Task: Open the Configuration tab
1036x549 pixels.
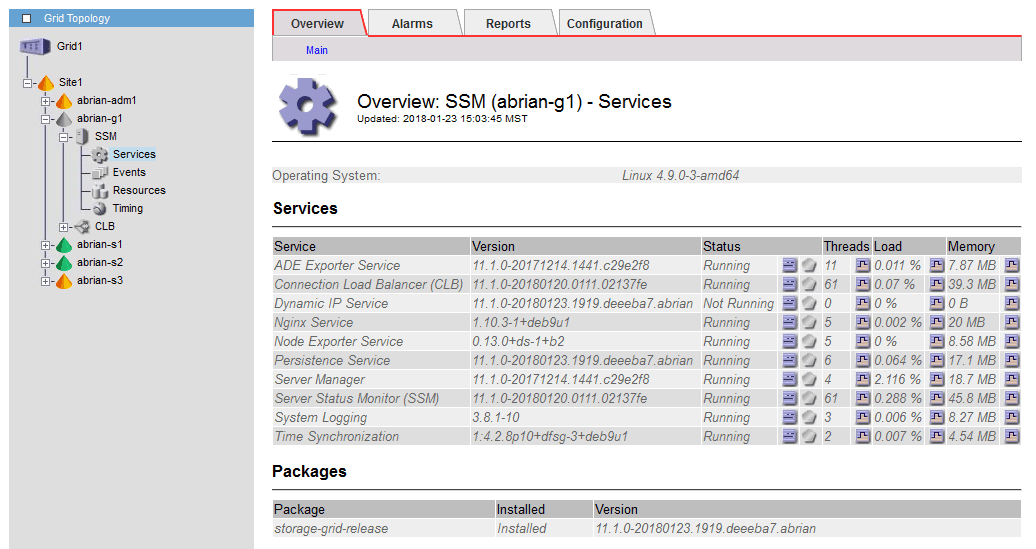Action: click(x=605, y=24)
